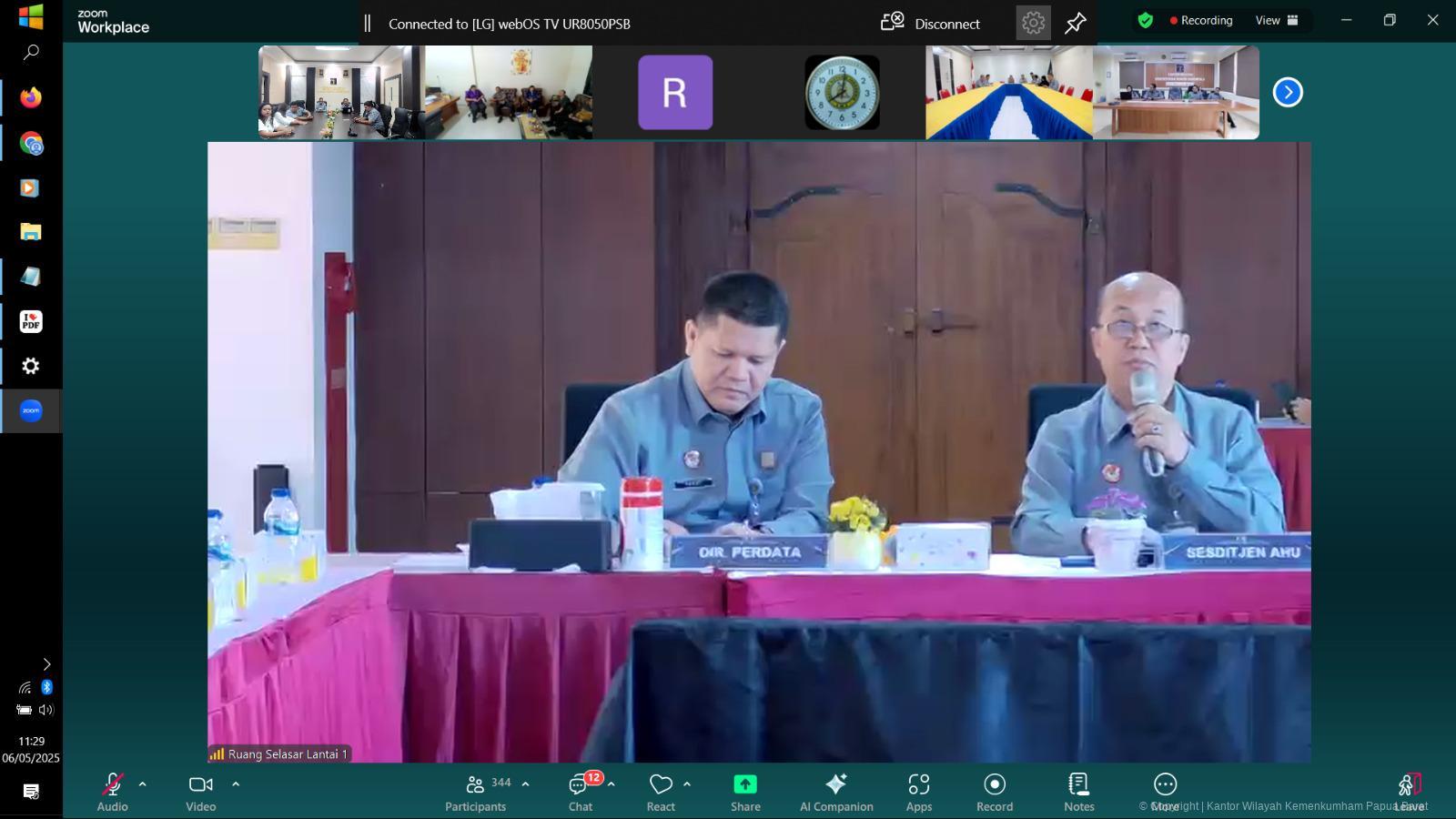Viewport: 1456px width, 819px height.
Task: Open the Participants panel
Action: click(x=475, y=791)
